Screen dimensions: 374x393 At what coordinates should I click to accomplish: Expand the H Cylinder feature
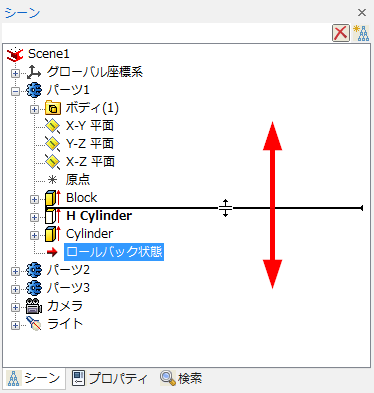(x=34, y=217)
